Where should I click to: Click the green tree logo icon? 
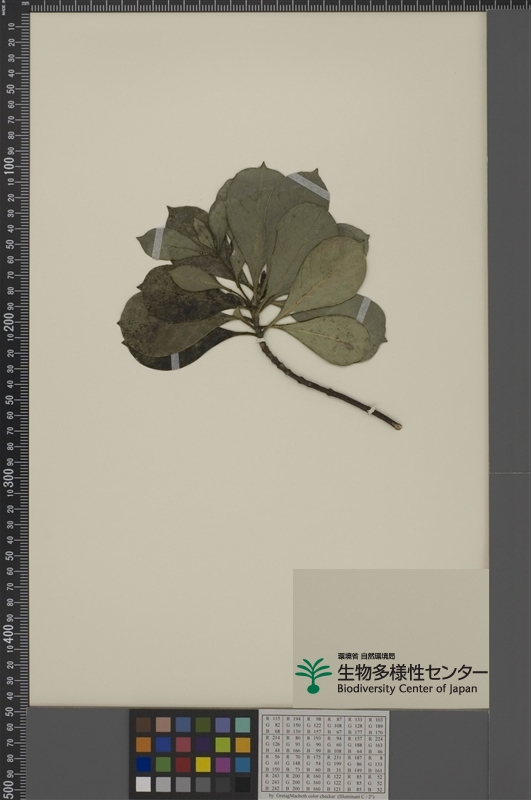(x=313, y=676)
